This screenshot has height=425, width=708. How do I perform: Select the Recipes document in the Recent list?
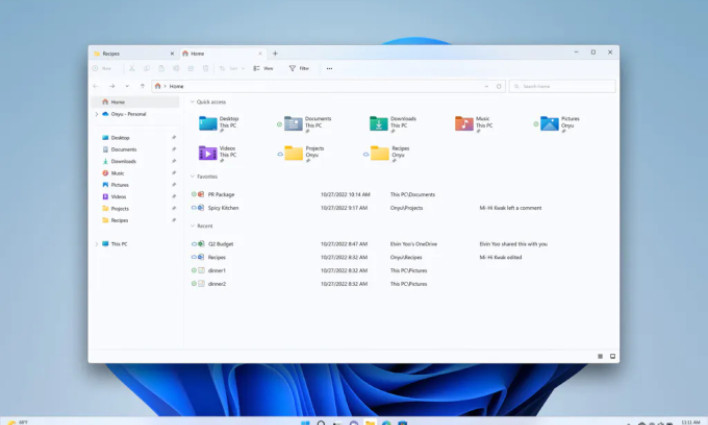click(x=217, y=257)
